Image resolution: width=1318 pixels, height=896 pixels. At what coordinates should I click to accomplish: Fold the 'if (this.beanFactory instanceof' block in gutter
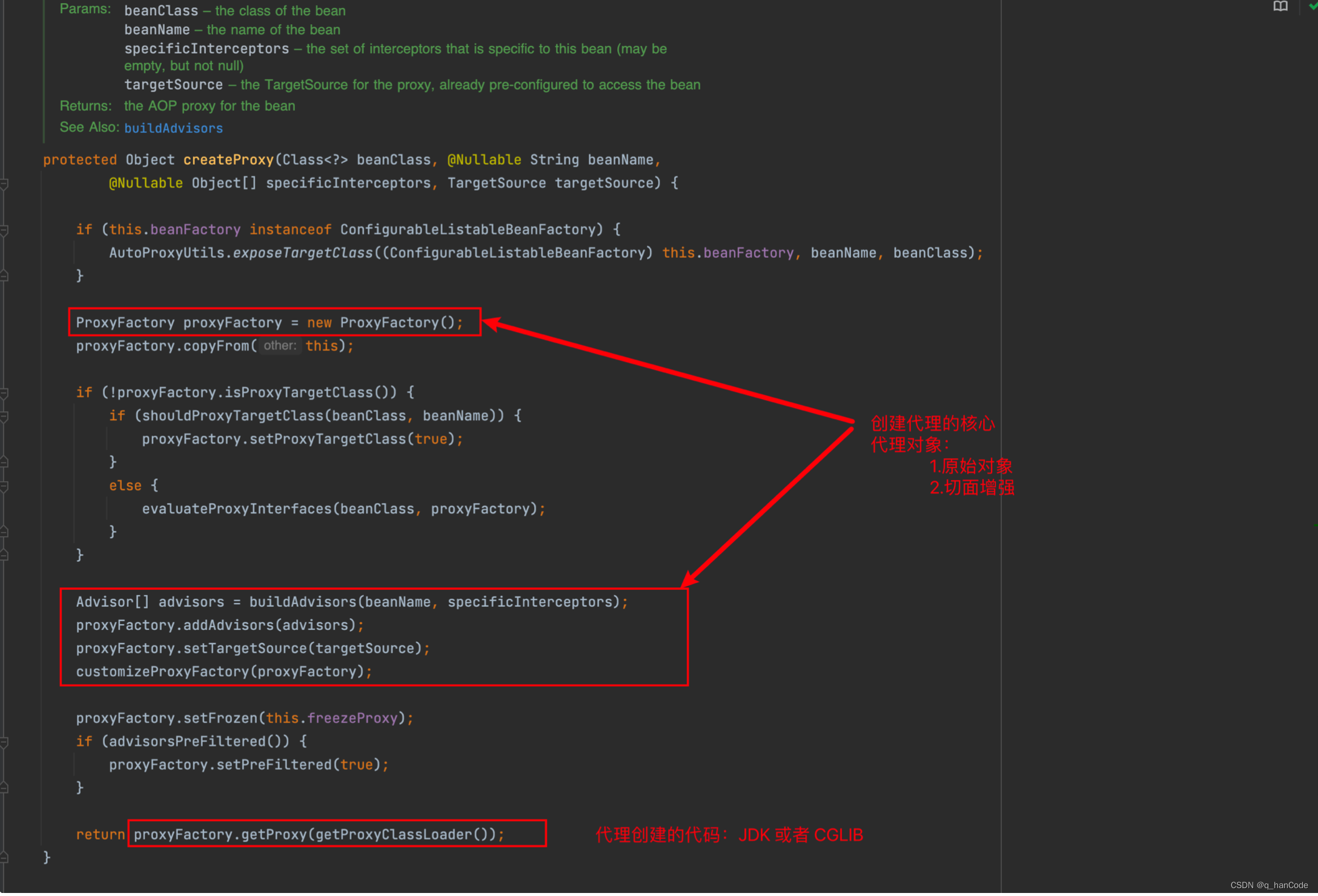4,230
